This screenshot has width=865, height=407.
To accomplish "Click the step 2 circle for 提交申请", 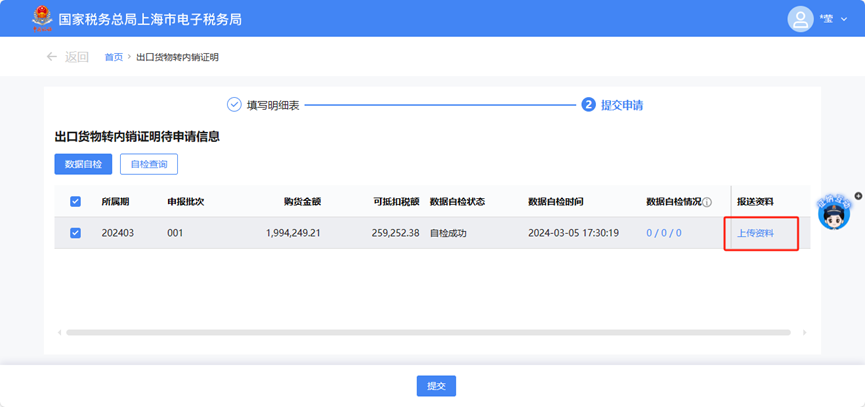I will (x=588, y=104).
